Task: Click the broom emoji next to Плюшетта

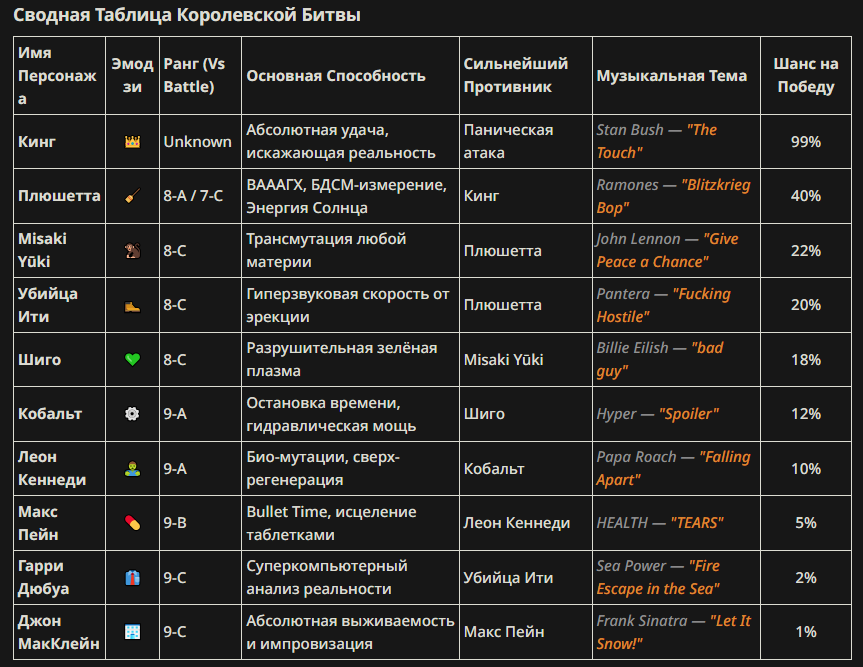Action: point(132,196)
